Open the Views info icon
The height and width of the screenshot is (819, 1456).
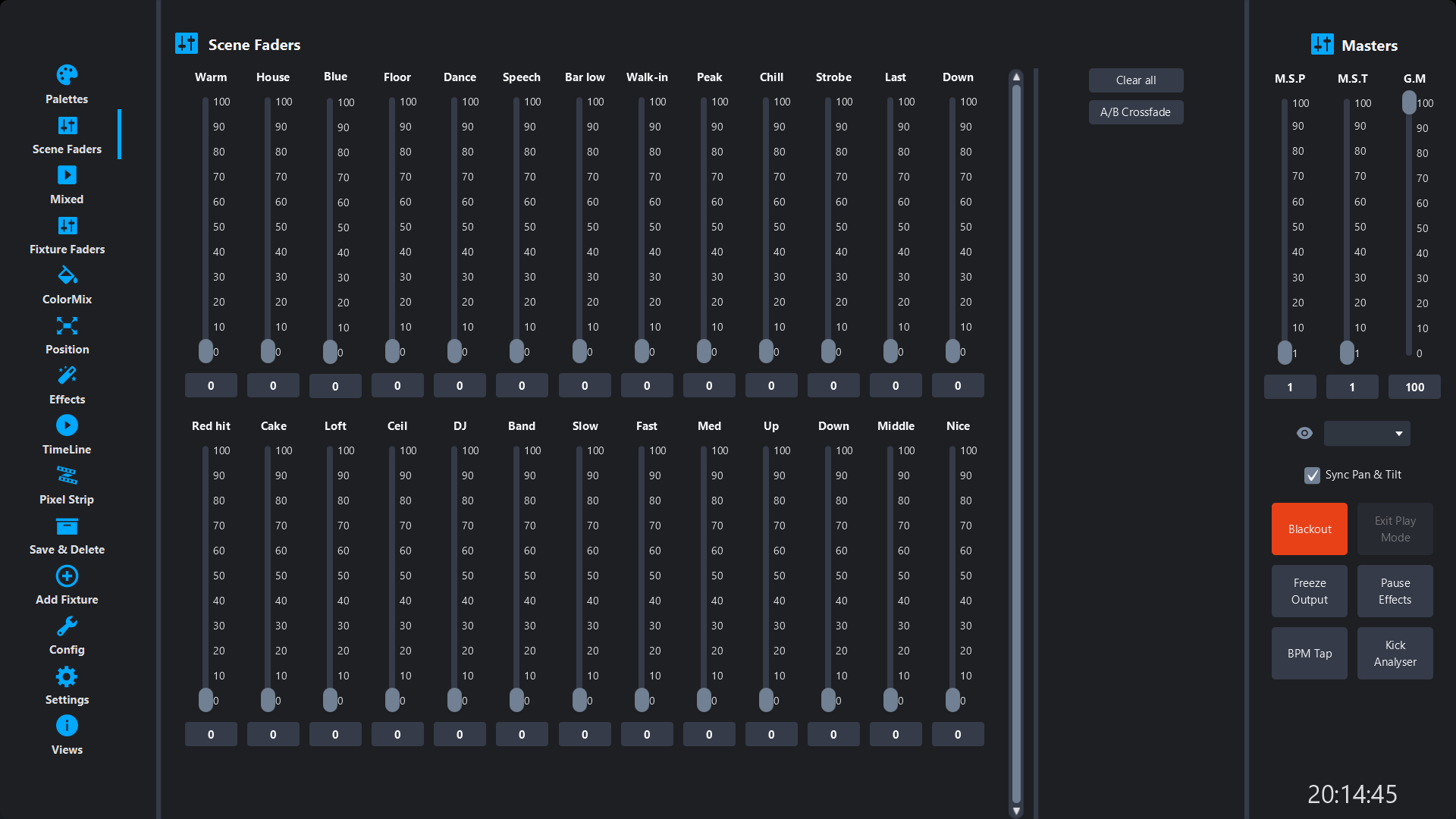point(67,726)
